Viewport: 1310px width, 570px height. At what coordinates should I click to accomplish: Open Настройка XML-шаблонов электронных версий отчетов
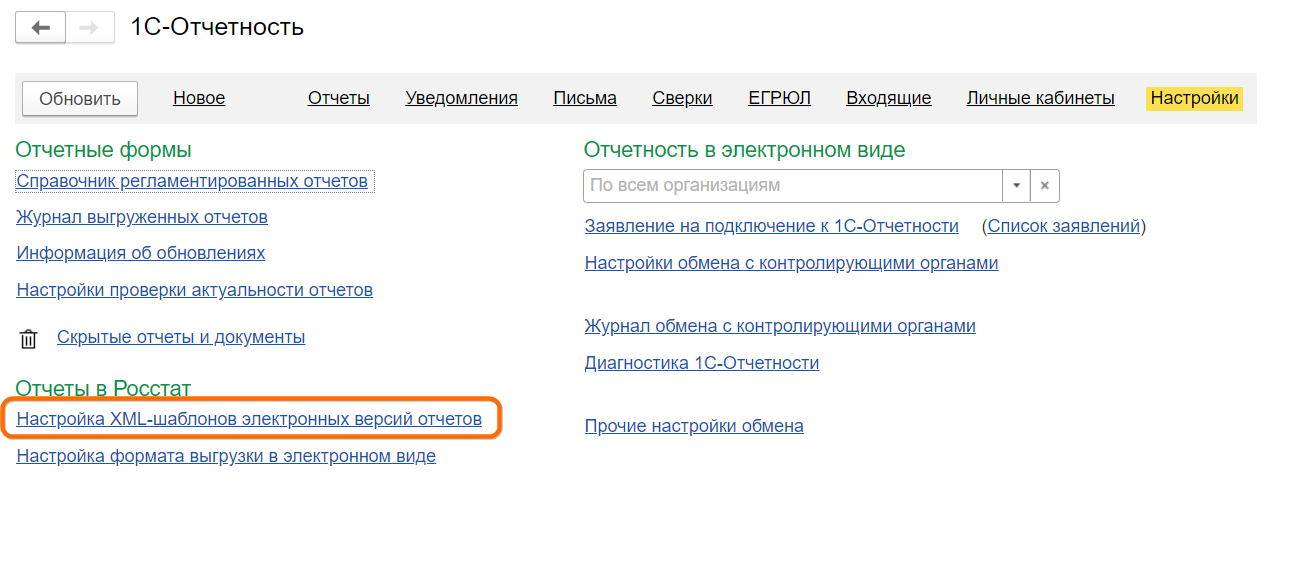(249, 419)
